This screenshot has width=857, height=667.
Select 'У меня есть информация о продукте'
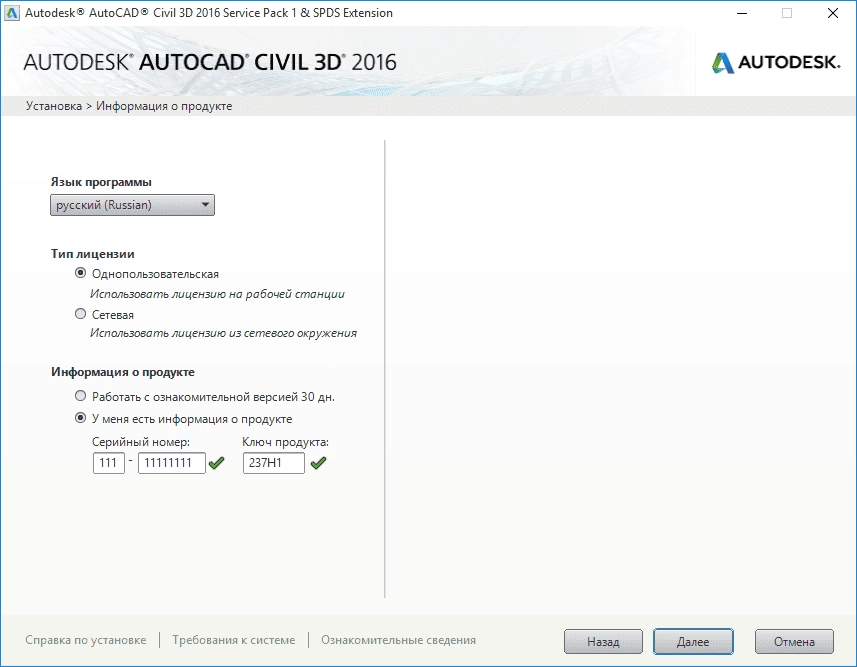80,418
